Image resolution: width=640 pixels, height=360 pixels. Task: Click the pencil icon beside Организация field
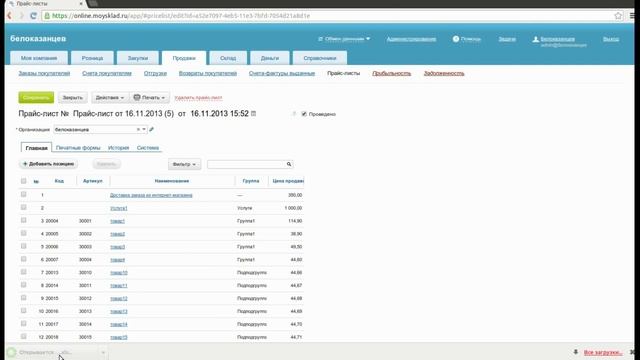[151, 129]
